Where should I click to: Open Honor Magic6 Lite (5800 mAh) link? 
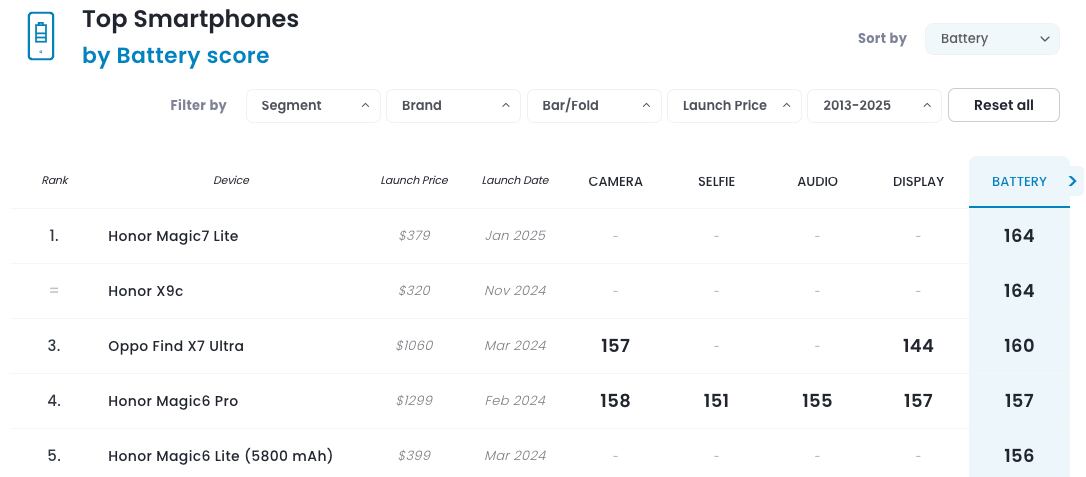(x=220, y=456)
